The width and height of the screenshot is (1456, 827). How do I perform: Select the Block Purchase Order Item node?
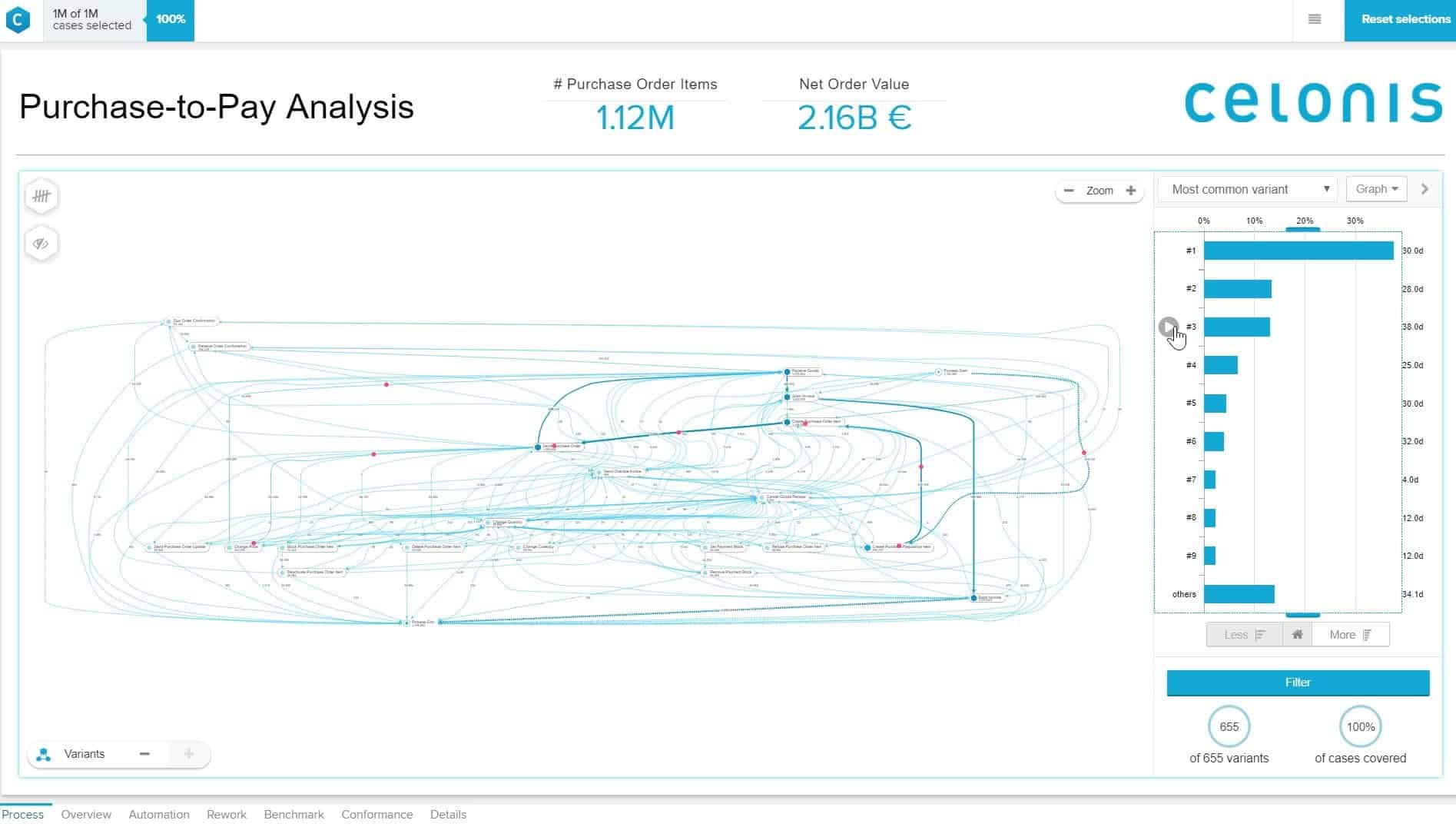point(308,547)
